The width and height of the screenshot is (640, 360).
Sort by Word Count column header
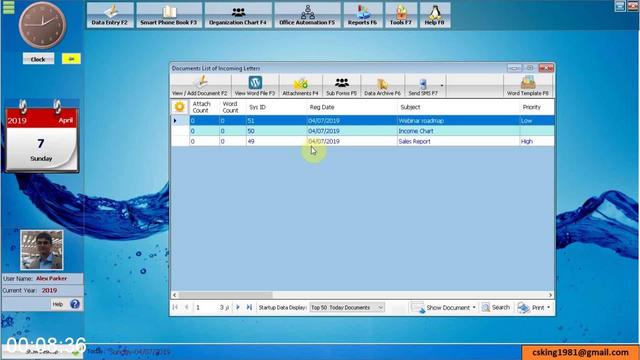click(231, 107)
